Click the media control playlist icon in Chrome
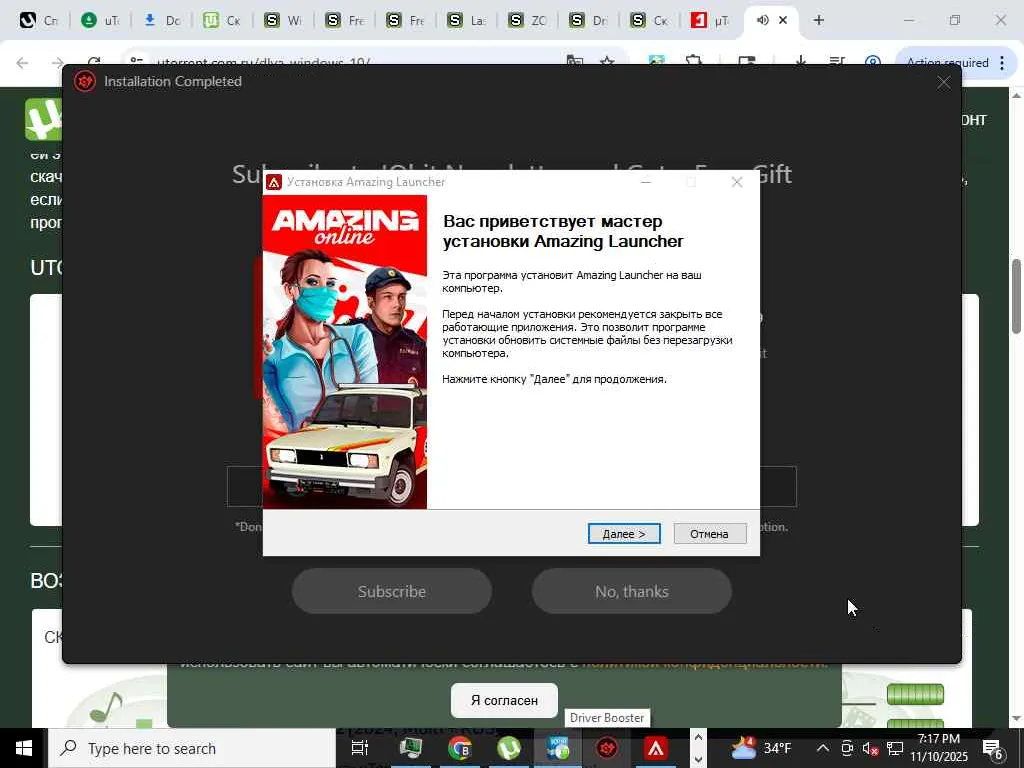Screen dimensions: 1024x768 tap(837, 63)
